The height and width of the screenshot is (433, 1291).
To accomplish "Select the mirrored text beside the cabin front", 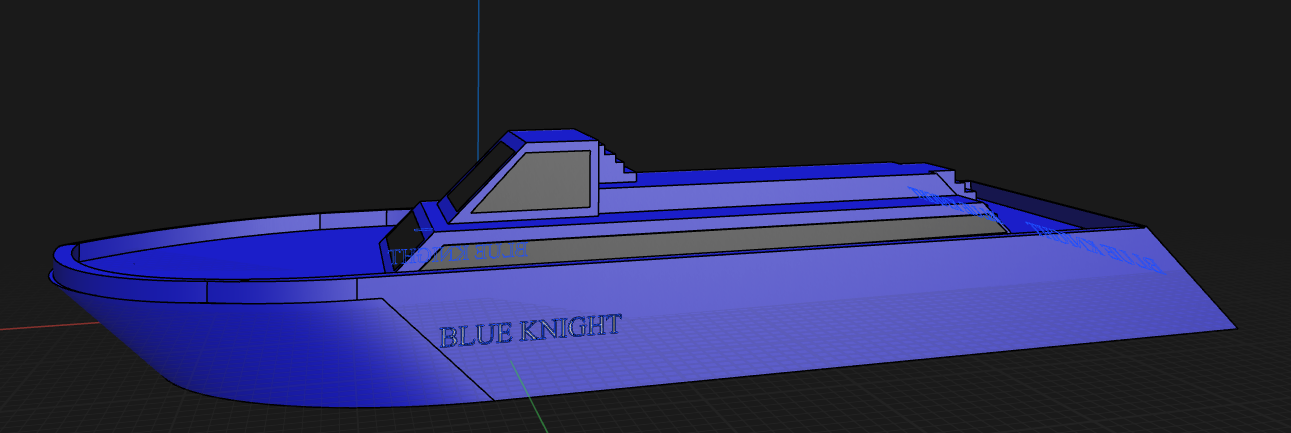I will coord(458,253).
